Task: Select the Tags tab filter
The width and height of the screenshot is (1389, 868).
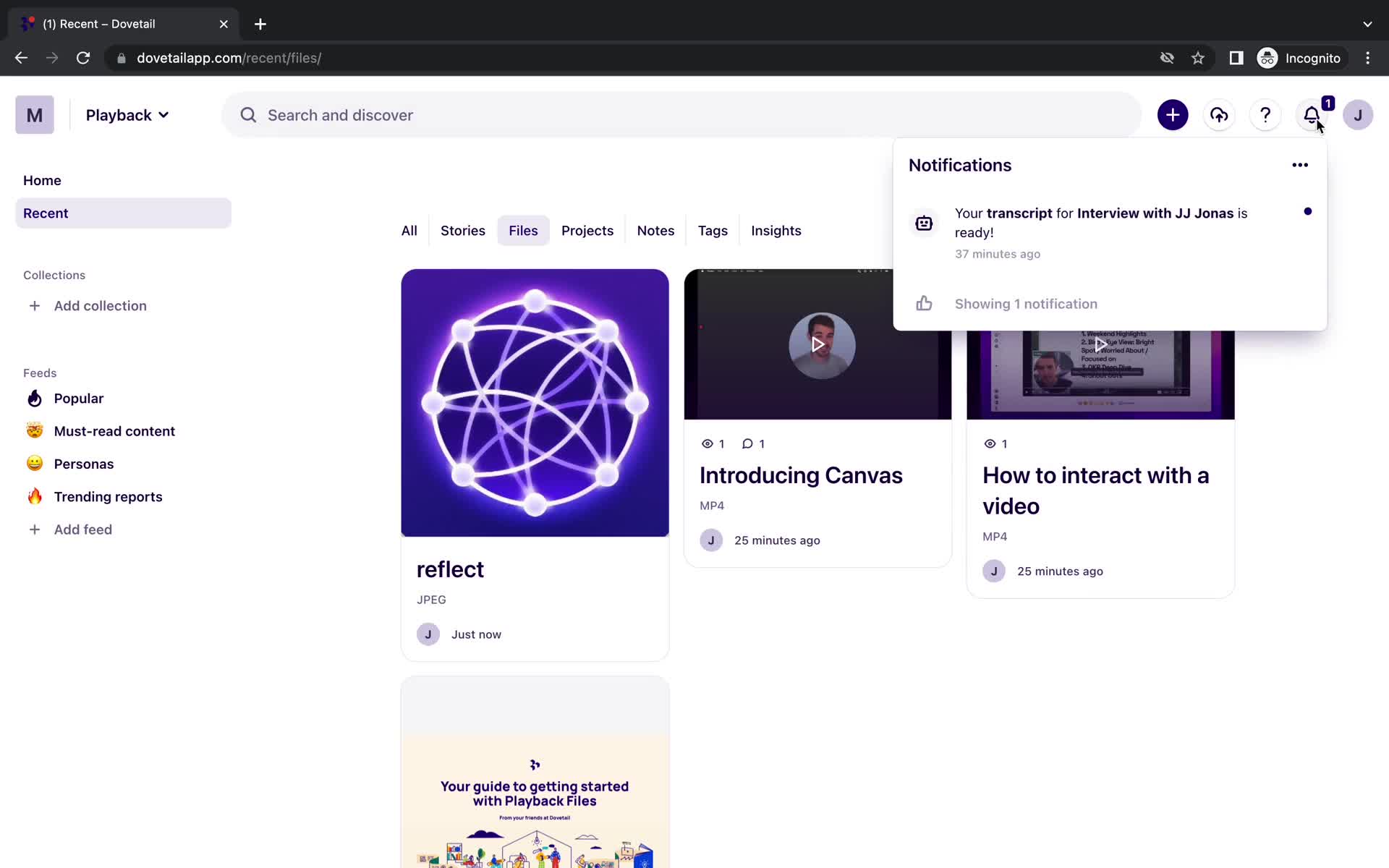Action: pos(713,230)
